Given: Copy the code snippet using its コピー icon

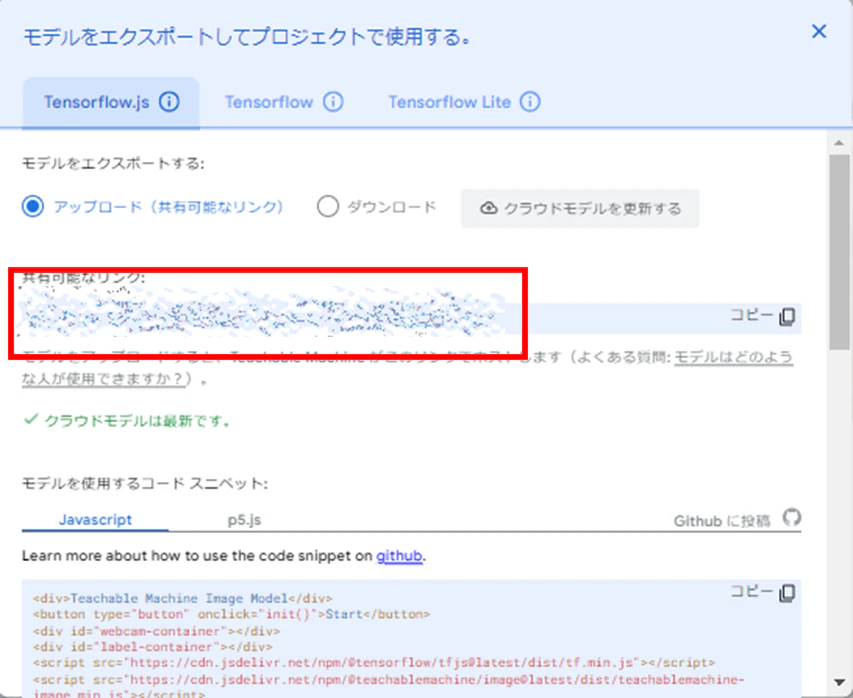Looking at the screenshot, I should [x=787, y=592].
